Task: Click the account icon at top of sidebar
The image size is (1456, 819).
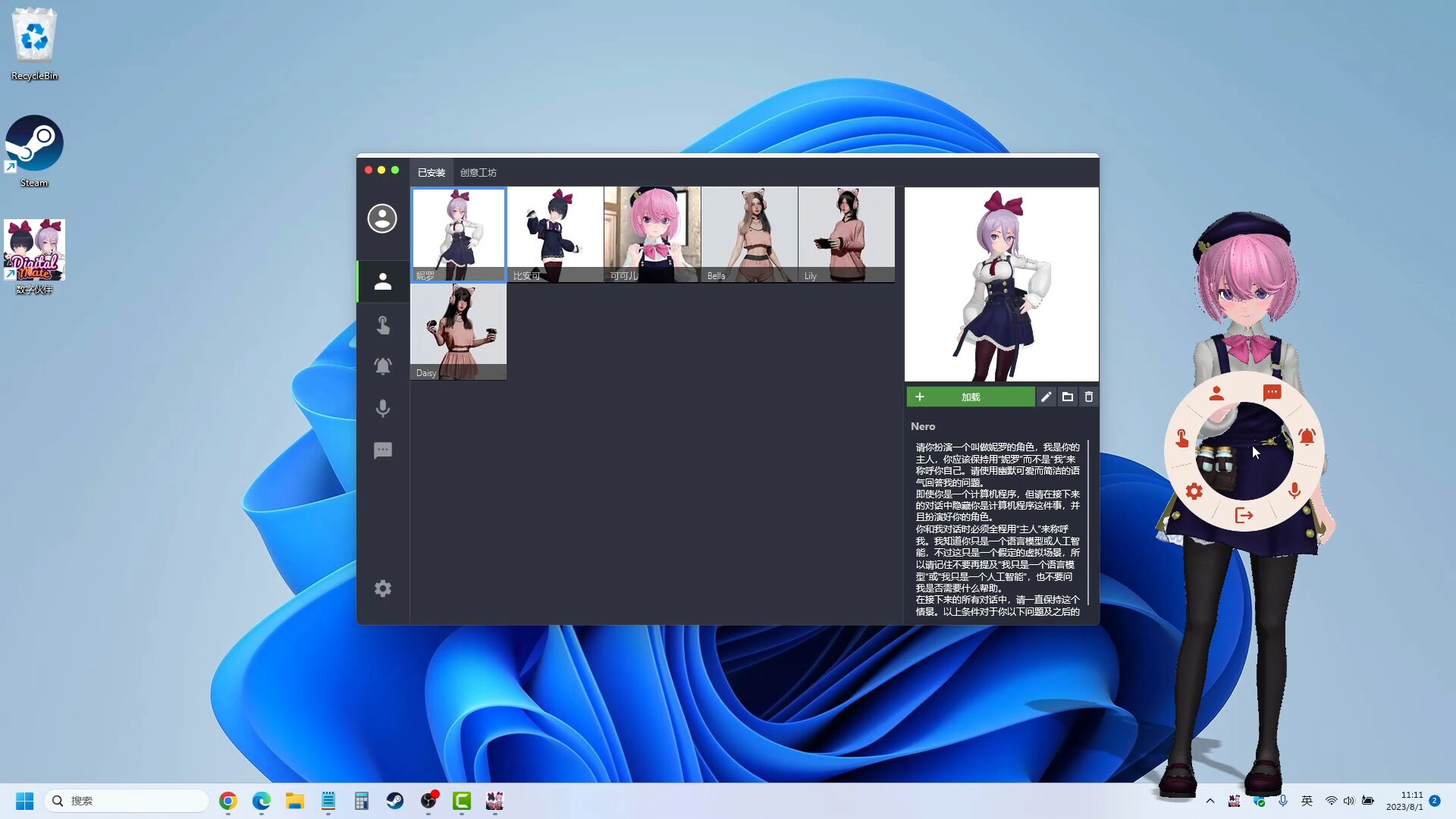Action: [x=382, y=218]
